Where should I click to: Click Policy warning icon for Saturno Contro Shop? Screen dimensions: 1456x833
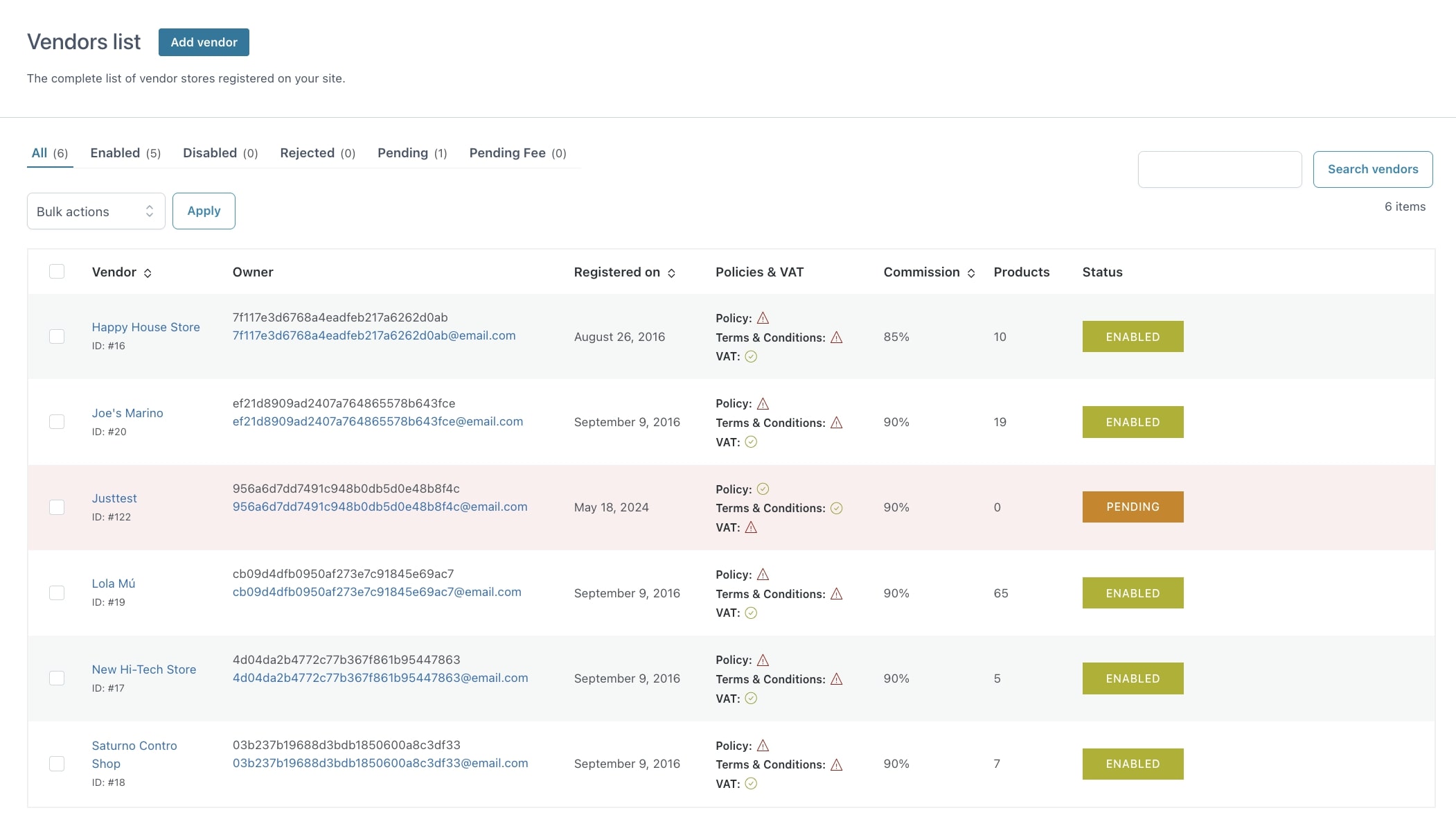click(763, 746)
